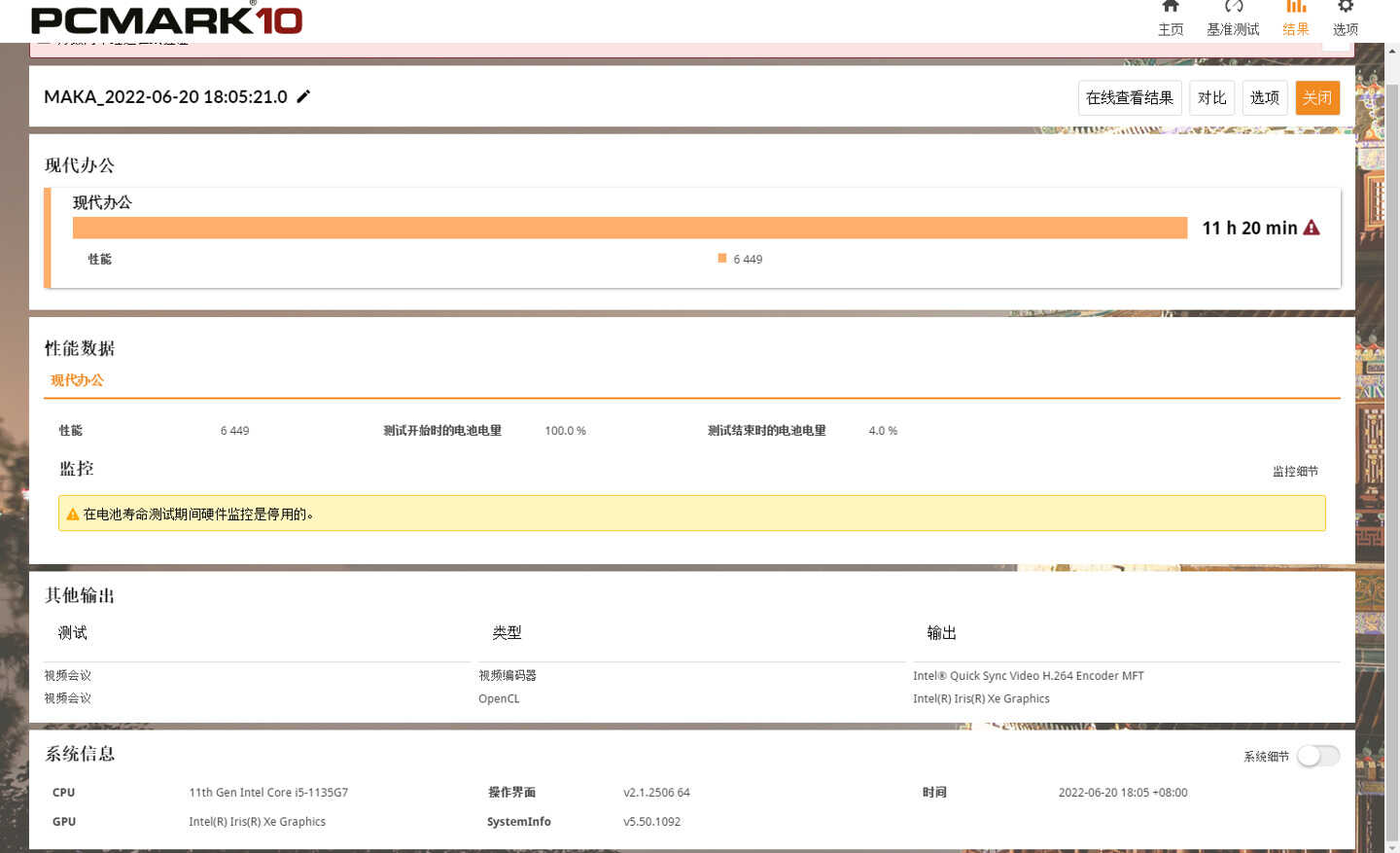Viewport: 1400px width, 853px height.
Task: Click the result name MAKA_2022-06-20 title
Action: pos(166,96)
